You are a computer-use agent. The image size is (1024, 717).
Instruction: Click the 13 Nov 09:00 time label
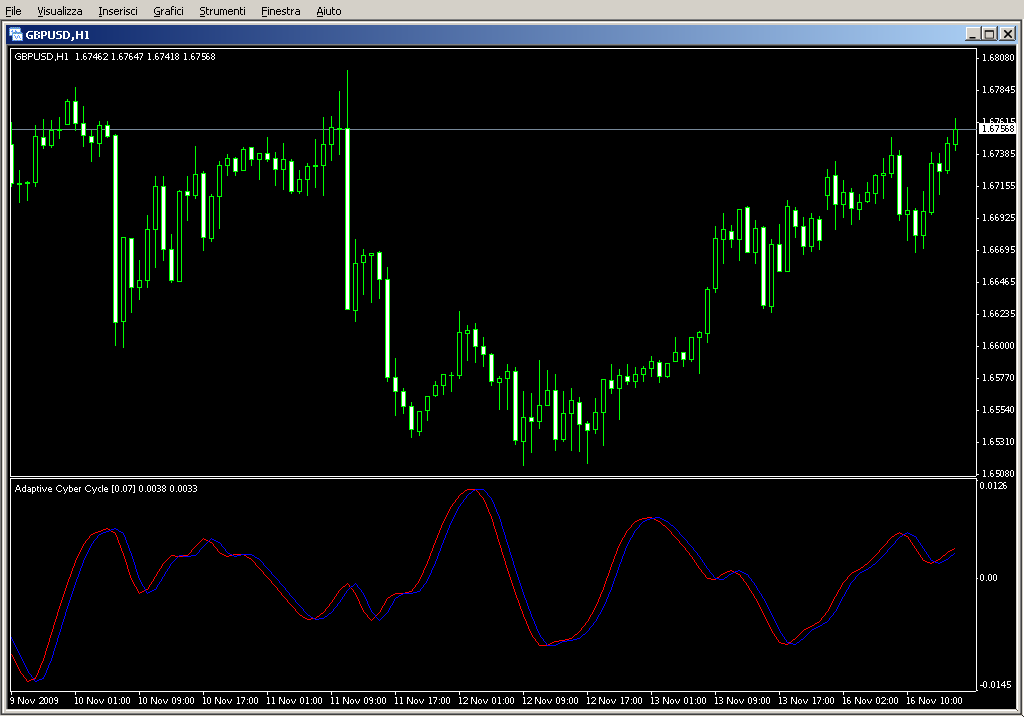pyautogui.click(x=743, y=701)
